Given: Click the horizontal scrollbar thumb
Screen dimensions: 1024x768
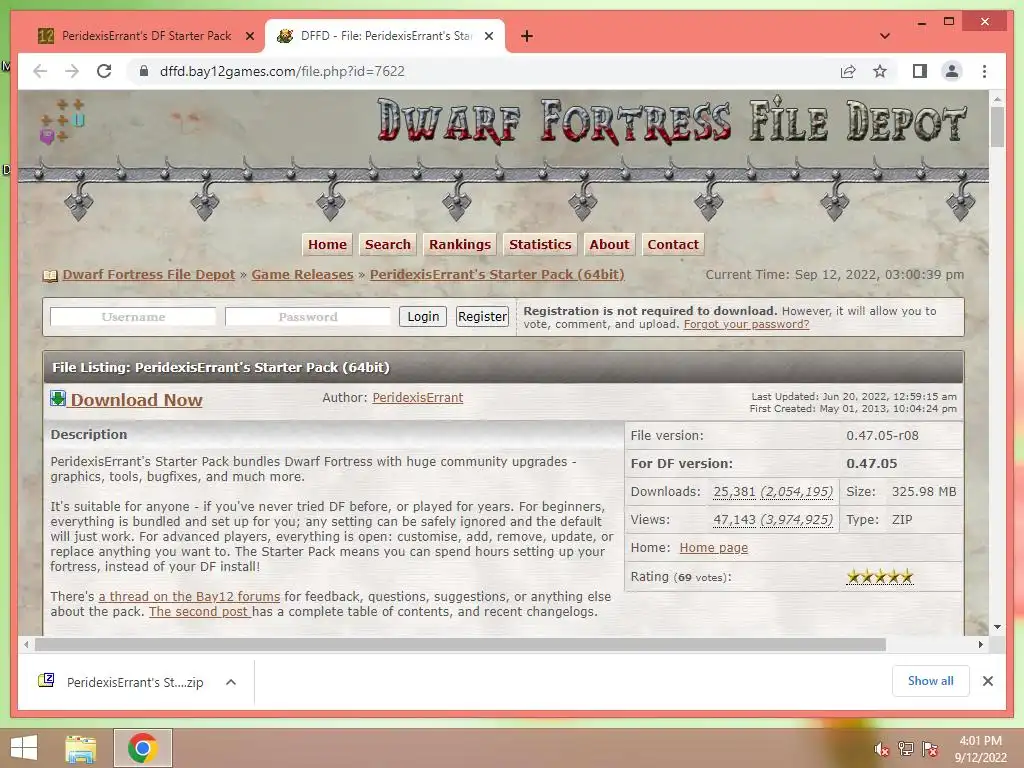Looking at the screenshot, I should point(460,645).
